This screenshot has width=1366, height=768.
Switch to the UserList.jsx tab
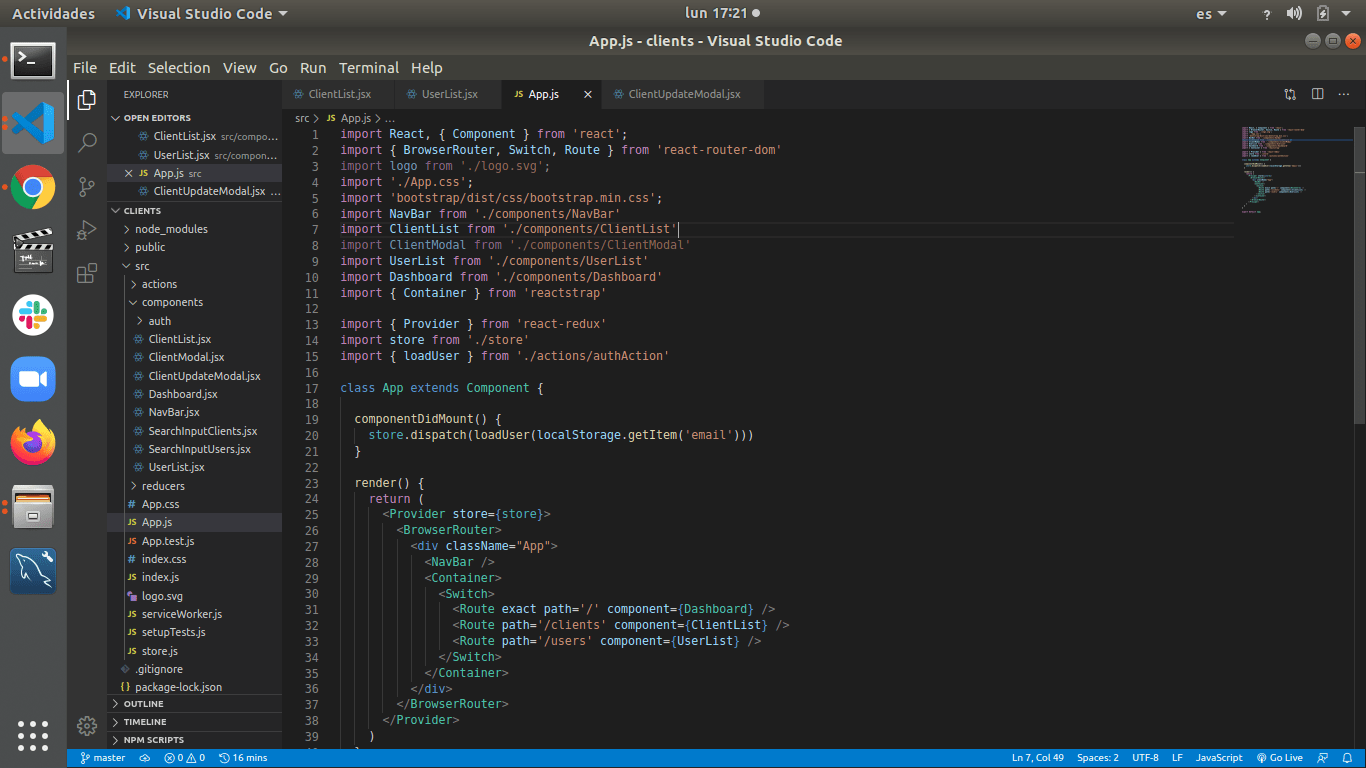click(x=449, y=94)
